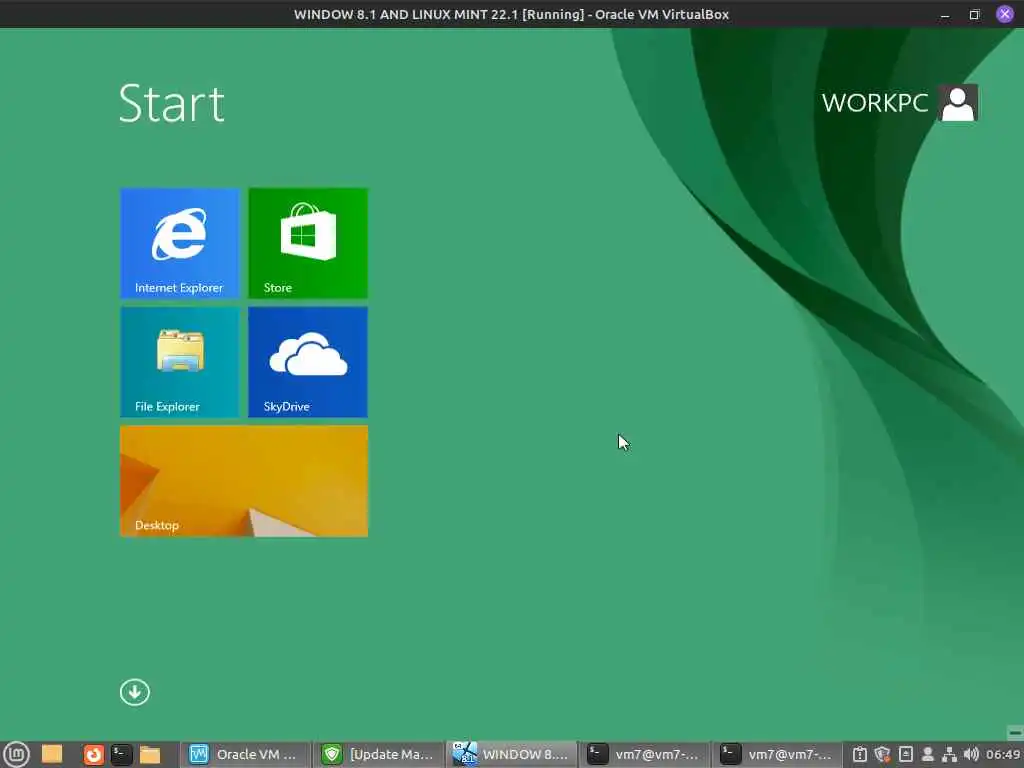Open the Files folder launcher in panel

[150, 755]
